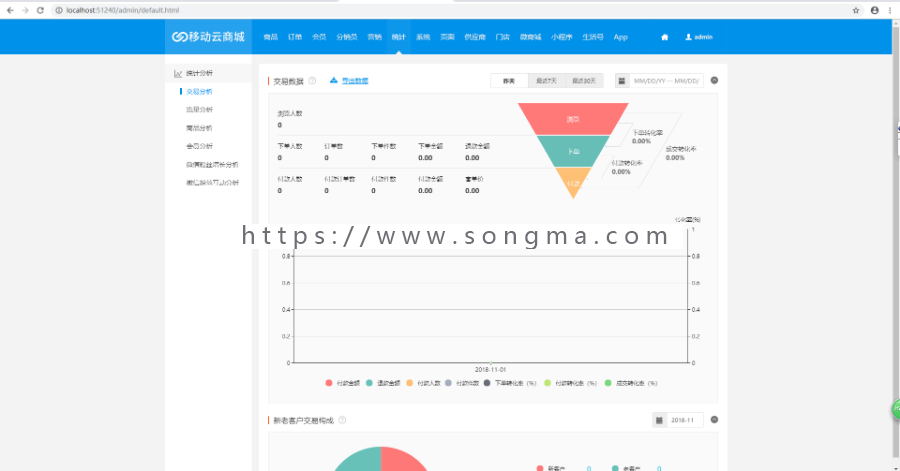This screenshot has width=900, height=471.
Task: Open the 生活号 menu
Action: click(593, 37)
